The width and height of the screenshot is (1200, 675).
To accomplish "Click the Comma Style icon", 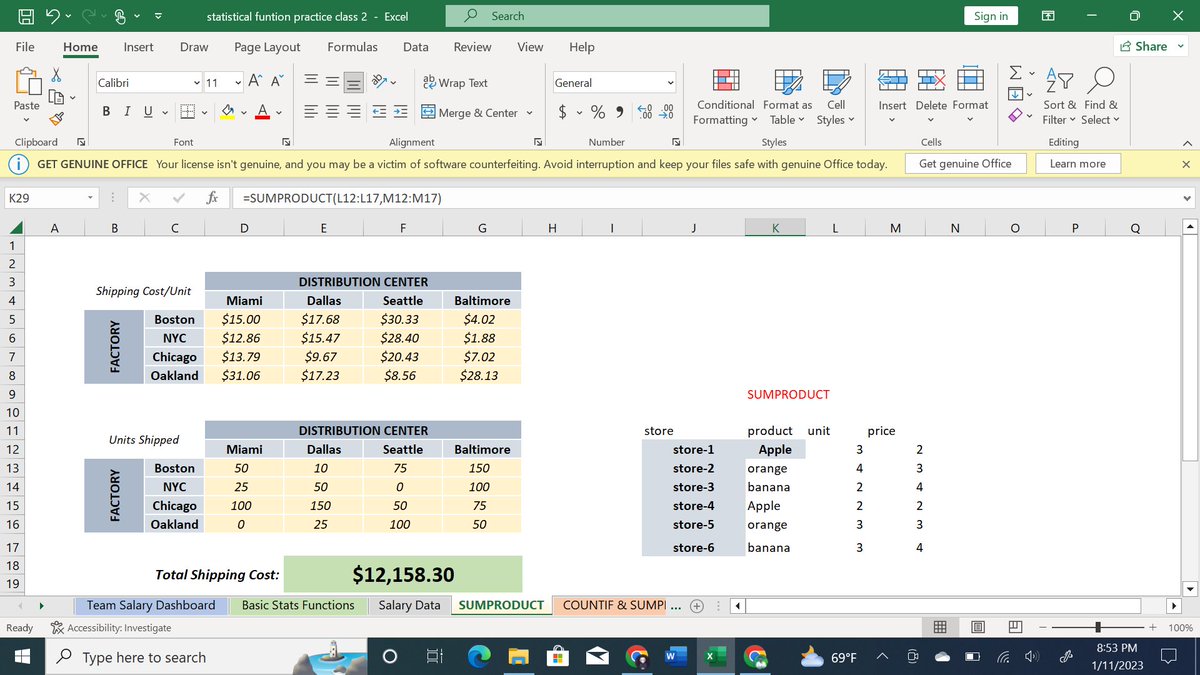I will tap(621, 113).
